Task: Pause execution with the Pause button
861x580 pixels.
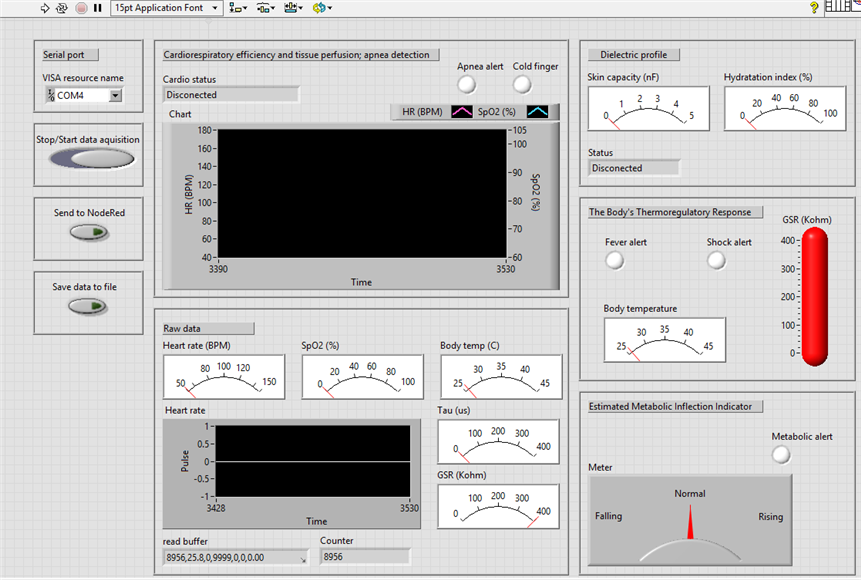Action: [98, 8]
